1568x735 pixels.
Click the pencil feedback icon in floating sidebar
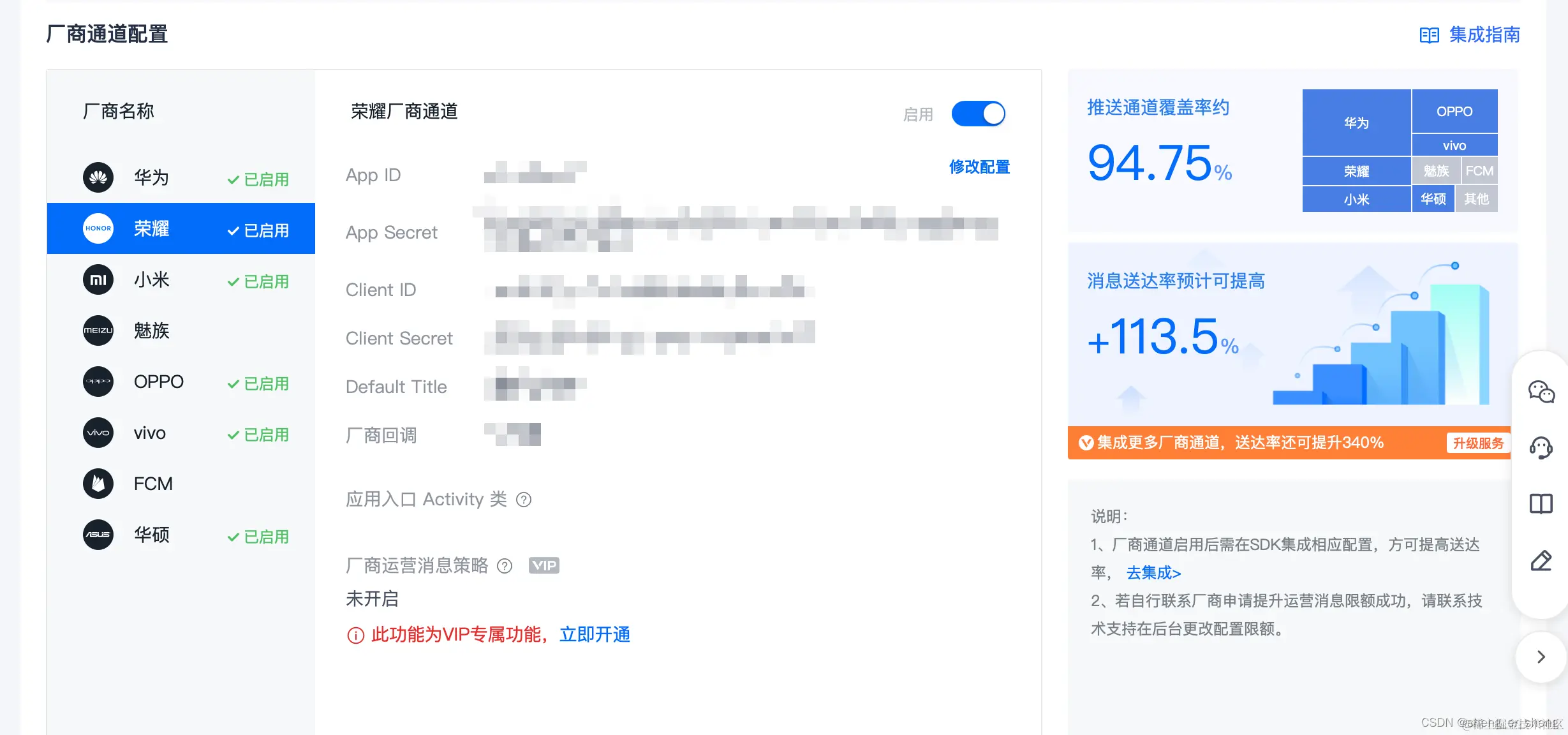tap(1542, 561)
